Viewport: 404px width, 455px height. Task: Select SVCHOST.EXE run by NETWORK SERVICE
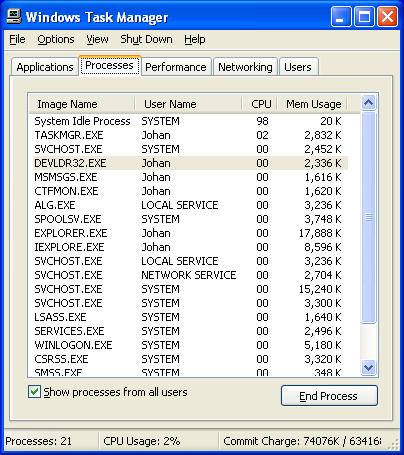tap(190, 275)
